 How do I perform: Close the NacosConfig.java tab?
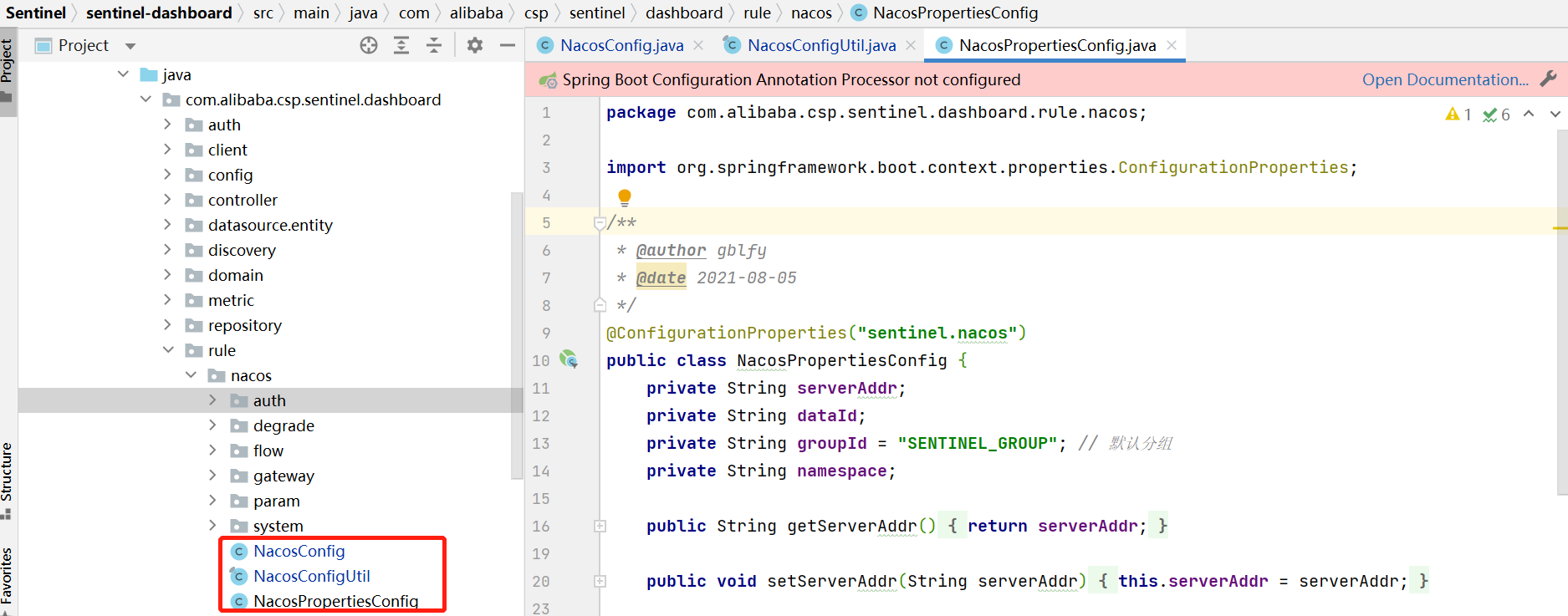point(698,45)
